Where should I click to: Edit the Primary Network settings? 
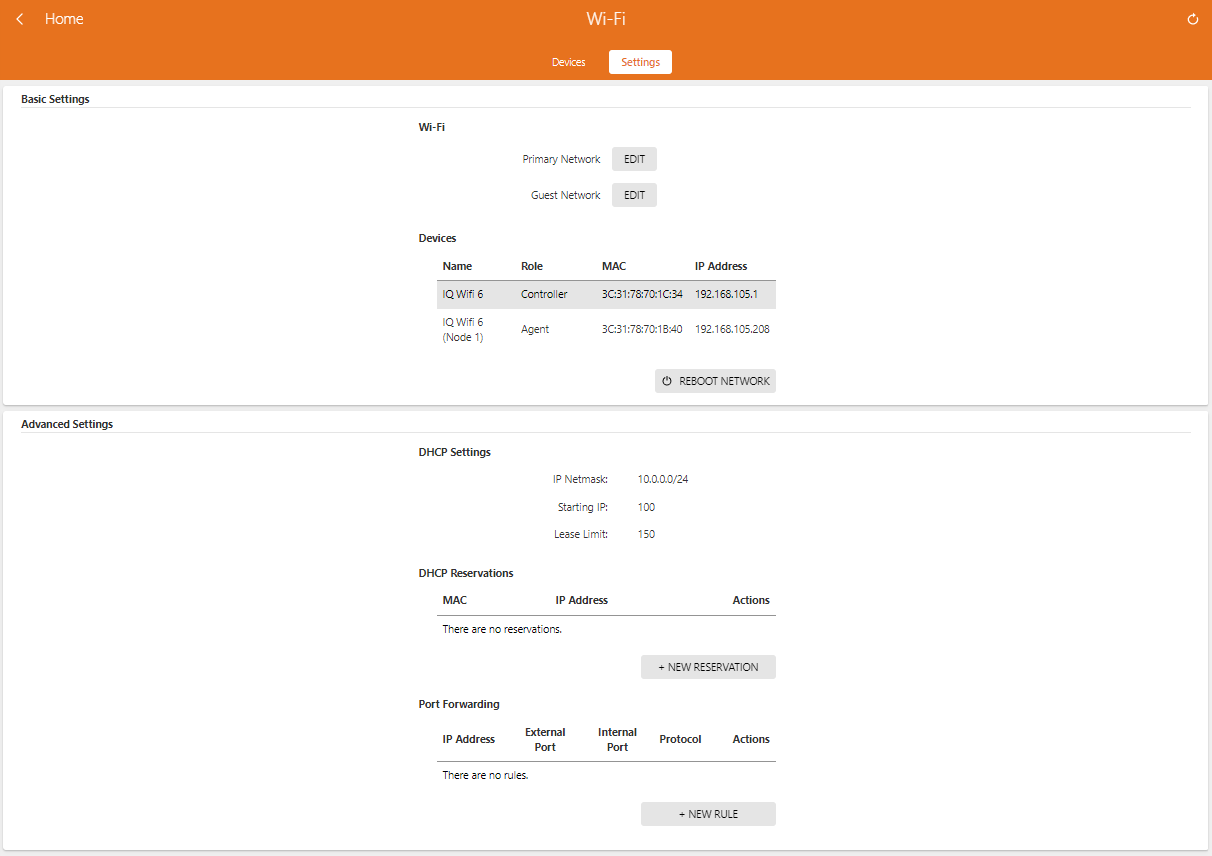click(634, 159)
